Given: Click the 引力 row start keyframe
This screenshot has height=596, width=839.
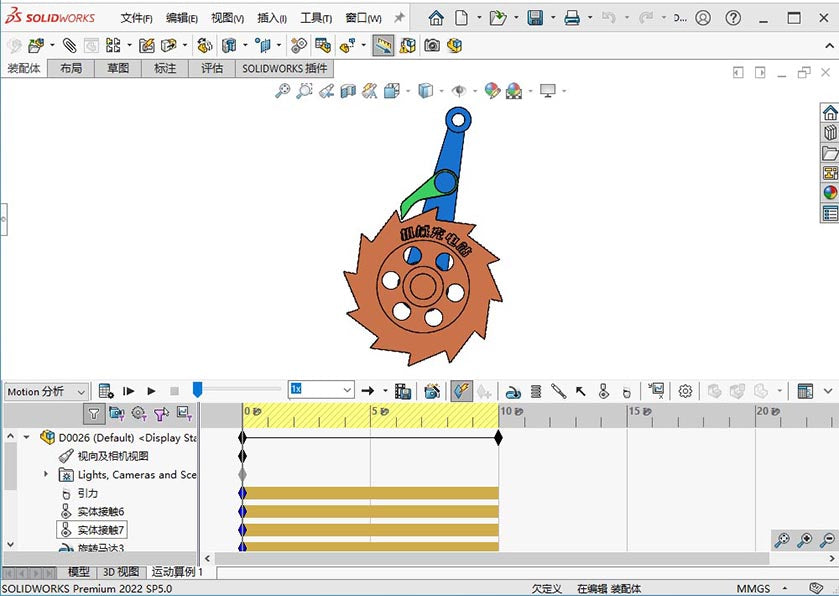Looking at the screenshot, I should (x=242, y=493).
